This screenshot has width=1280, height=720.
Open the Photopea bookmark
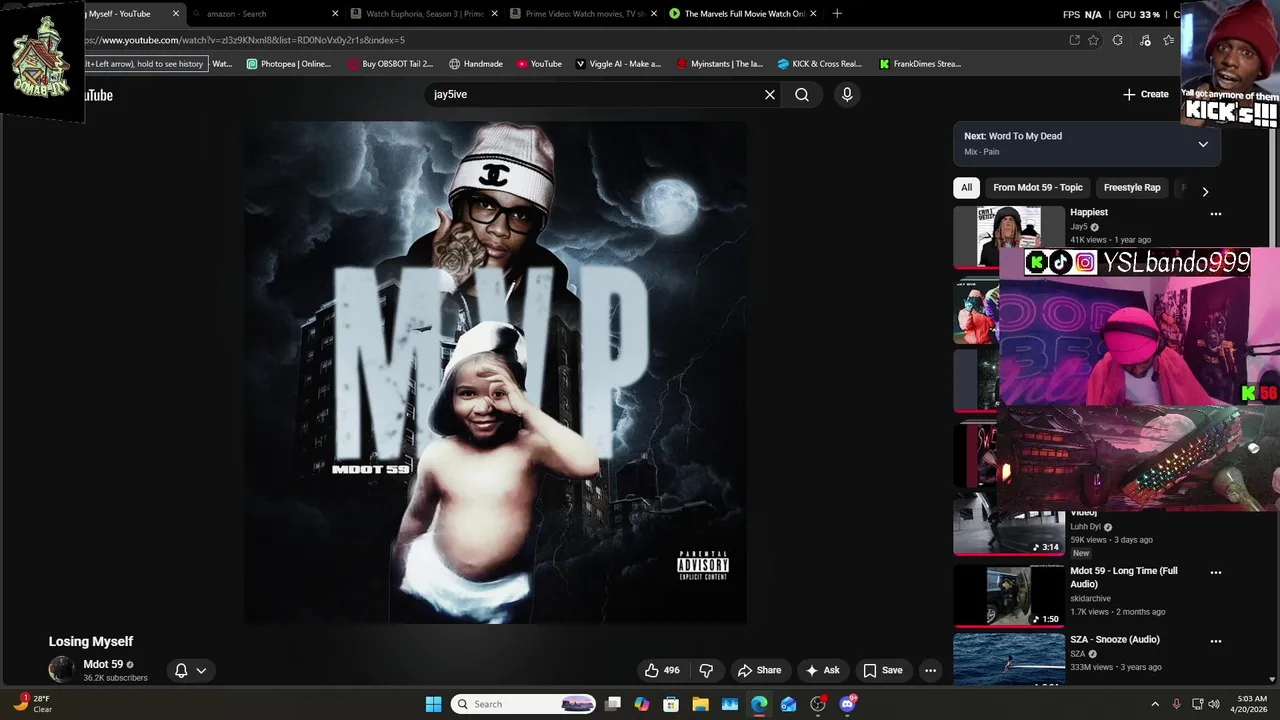click(288, 64)
